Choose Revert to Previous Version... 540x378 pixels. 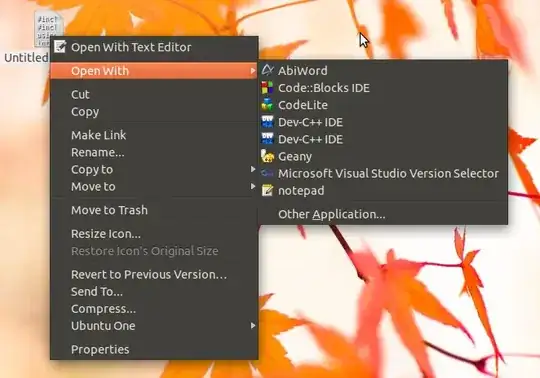click(x=154, y=274)
